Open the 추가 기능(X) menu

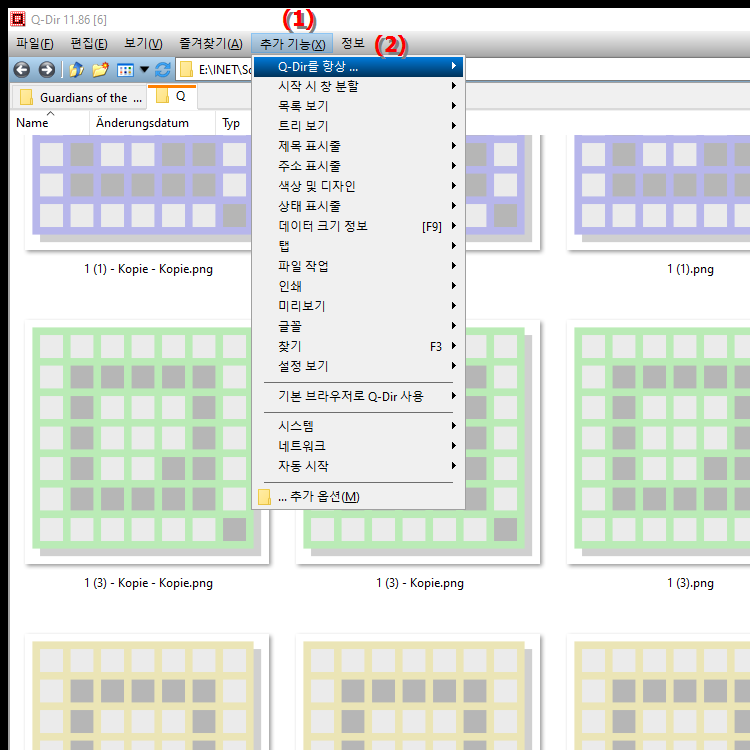coord(292,44)
